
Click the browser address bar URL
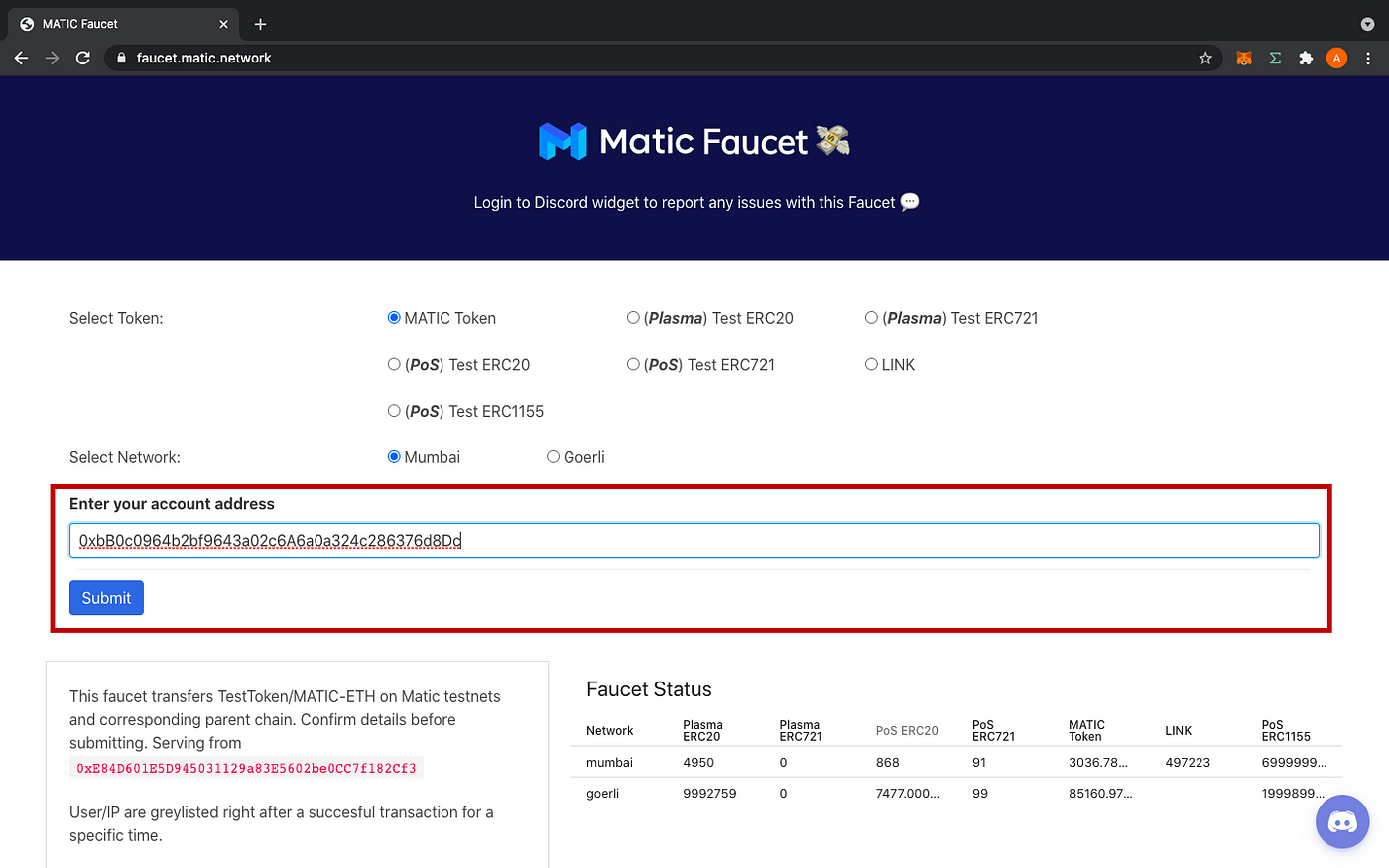click(203, 58)
